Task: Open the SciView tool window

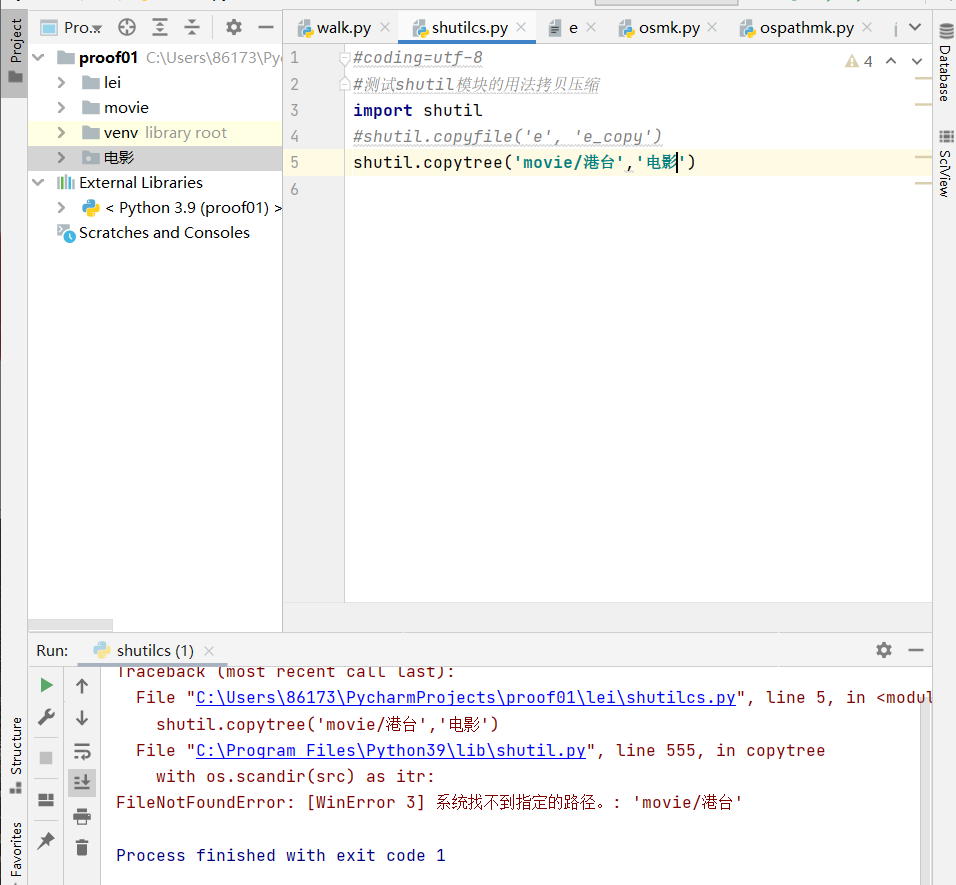Action: 944,163
